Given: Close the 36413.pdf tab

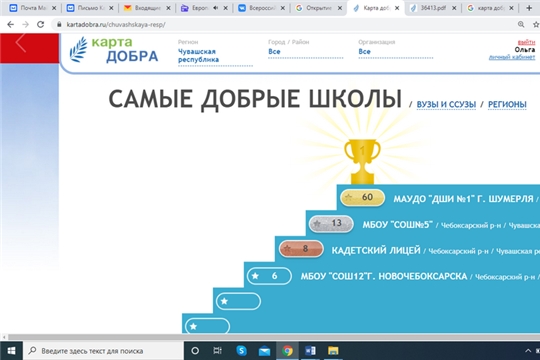Looking at the screenshot, I should (454, 8).
